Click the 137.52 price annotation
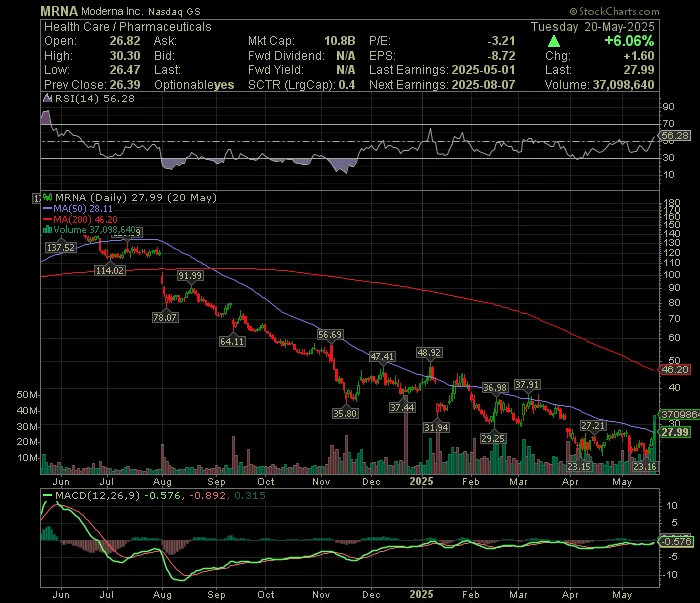Image resolution: width=700 pixels, height=603 pixels. click(61, 247)
